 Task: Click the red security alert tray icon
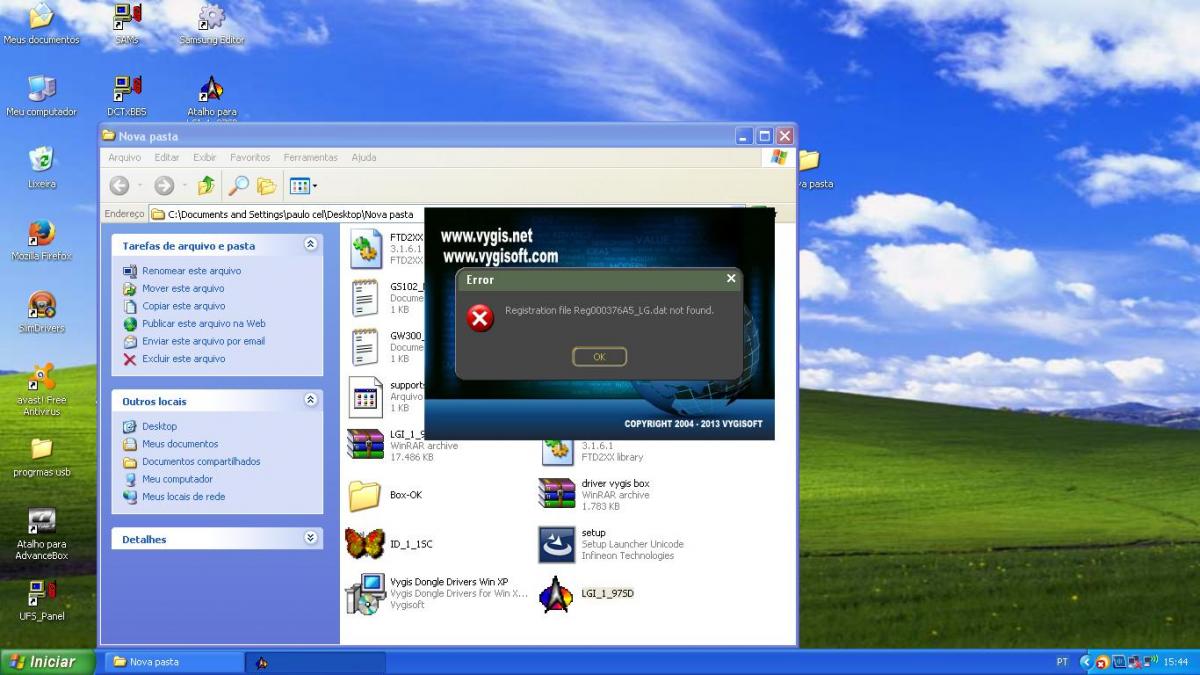point(1102,662)
